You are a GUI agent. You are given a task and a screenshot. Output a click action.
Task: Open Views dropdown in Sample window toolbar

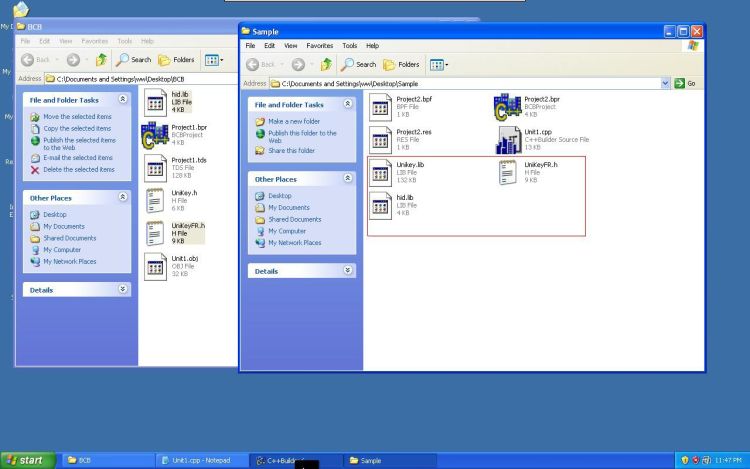point(439,65)
